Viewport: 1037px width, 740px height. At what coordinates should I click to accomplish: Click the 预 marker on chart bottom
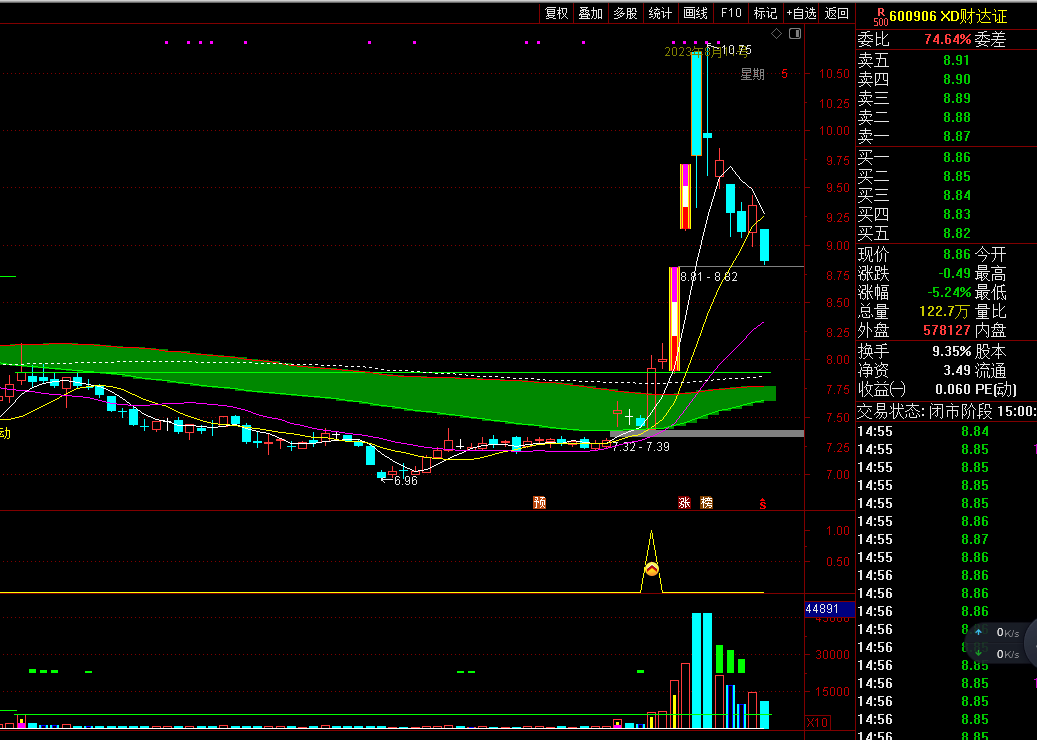click(540, 503)
